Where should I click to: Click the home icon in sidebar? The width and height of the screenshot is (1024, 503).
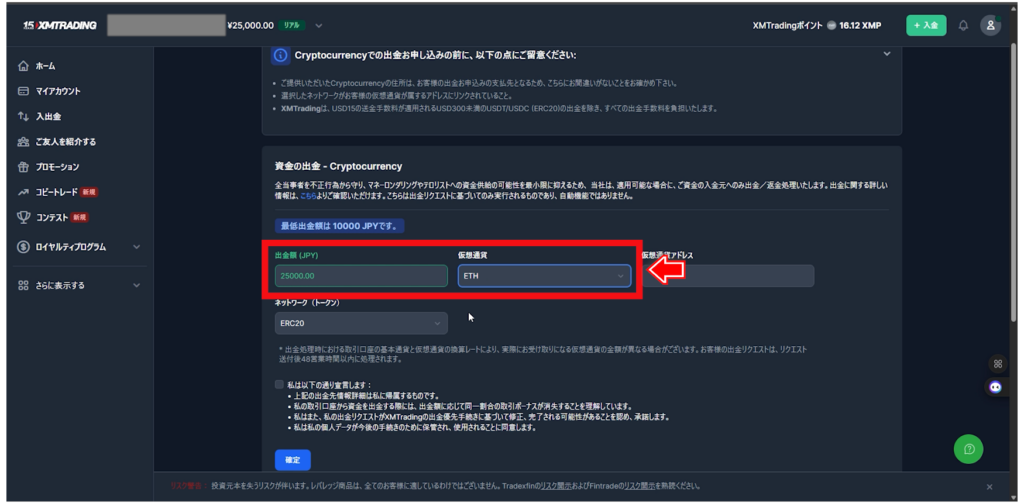tap(23, 66)
